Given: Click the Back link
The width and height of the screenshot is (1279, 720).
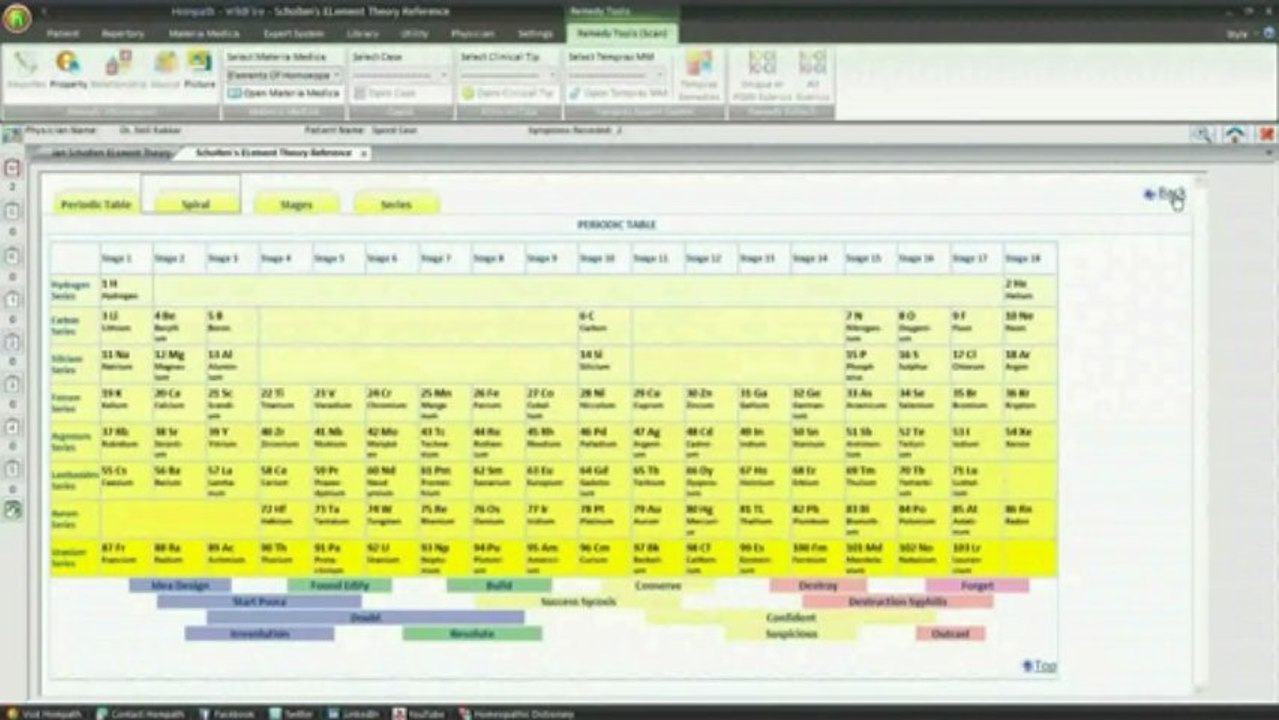Looking at the screenshot, I should pyautogui.click(x=1165, y=194).
